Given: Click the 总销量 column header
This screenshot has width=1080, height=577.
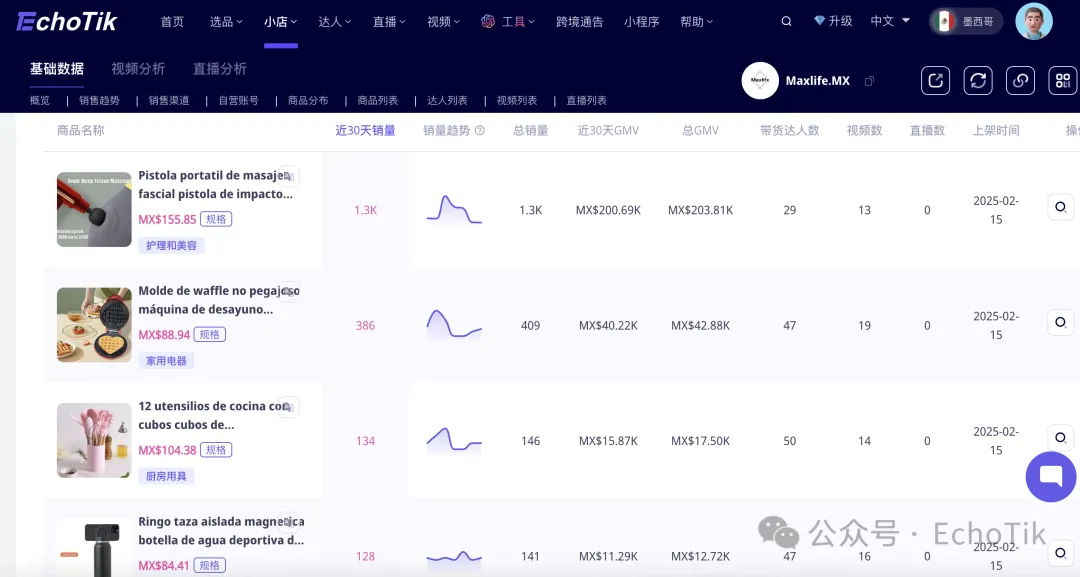Looking at the screenshot, I should (530, 130).
